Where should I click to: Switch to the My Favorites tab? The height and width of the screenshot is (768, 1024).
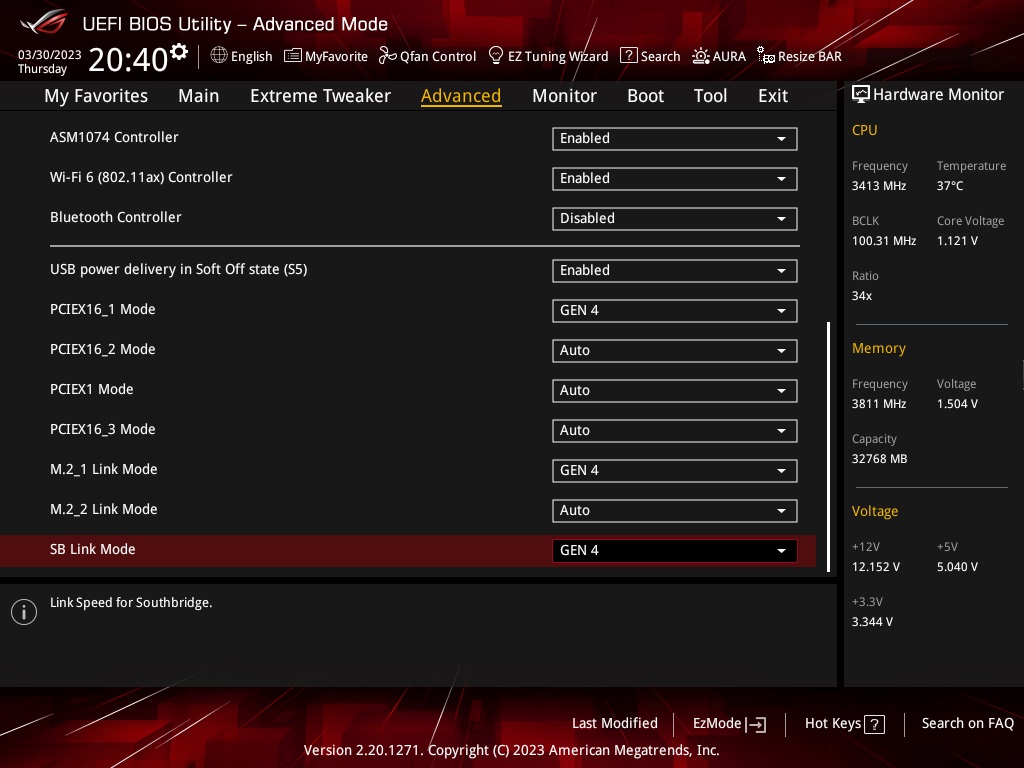(x=96, y=96)
